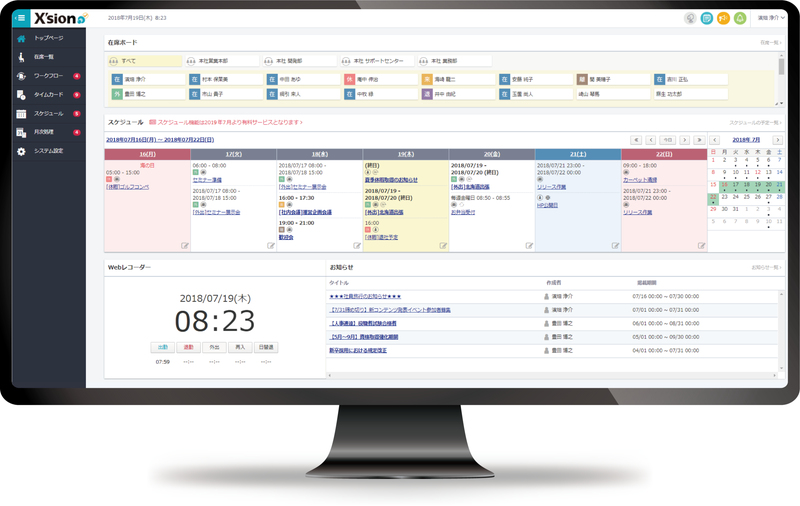Viewport: 800px width, 506px height.
Task: Click the 2018年07月16日(月) date range link
Action: pos(160,140)
